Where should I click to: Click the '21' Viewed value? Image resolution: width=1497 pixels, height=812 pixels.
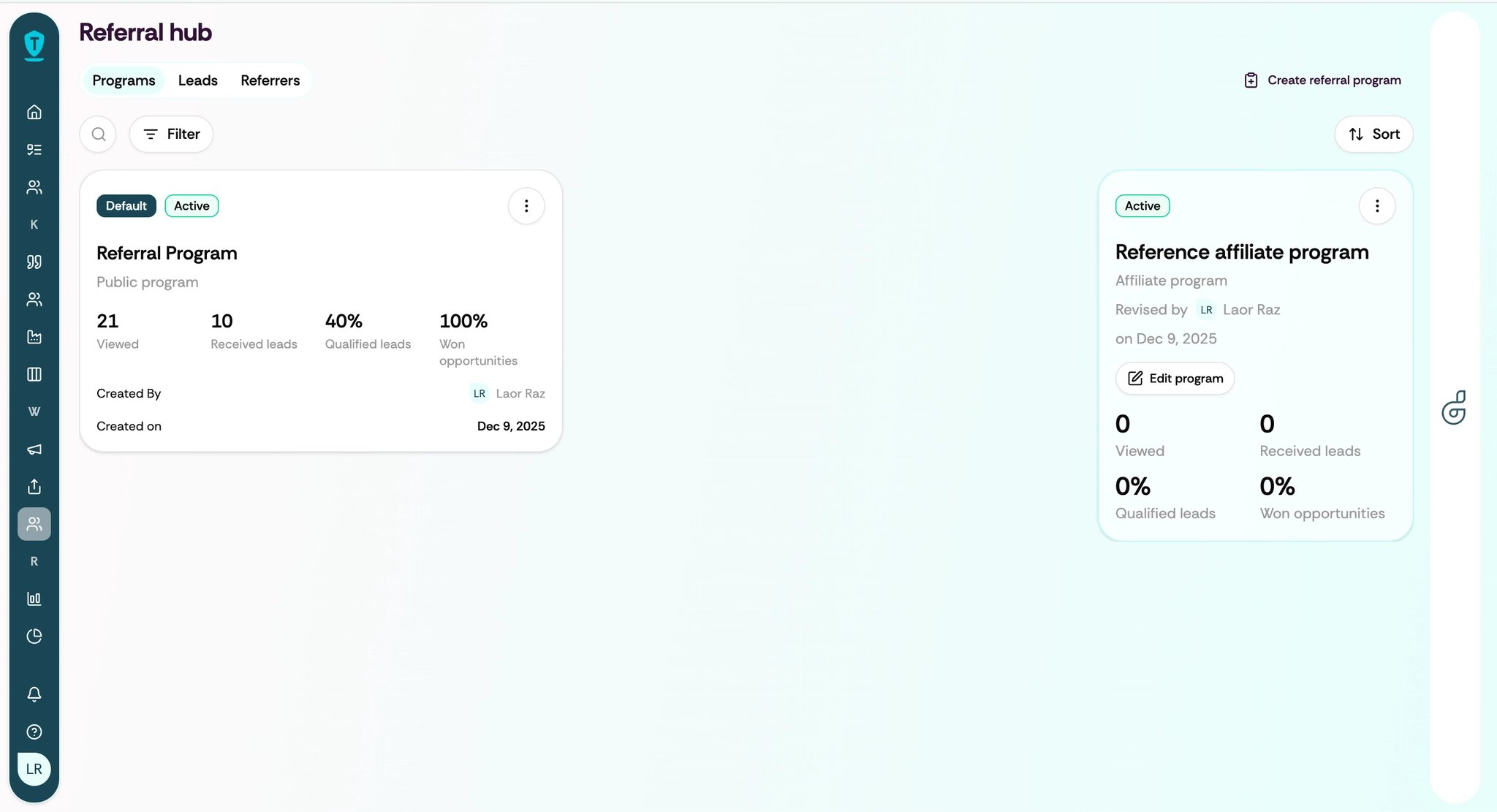tap(107, 321)
